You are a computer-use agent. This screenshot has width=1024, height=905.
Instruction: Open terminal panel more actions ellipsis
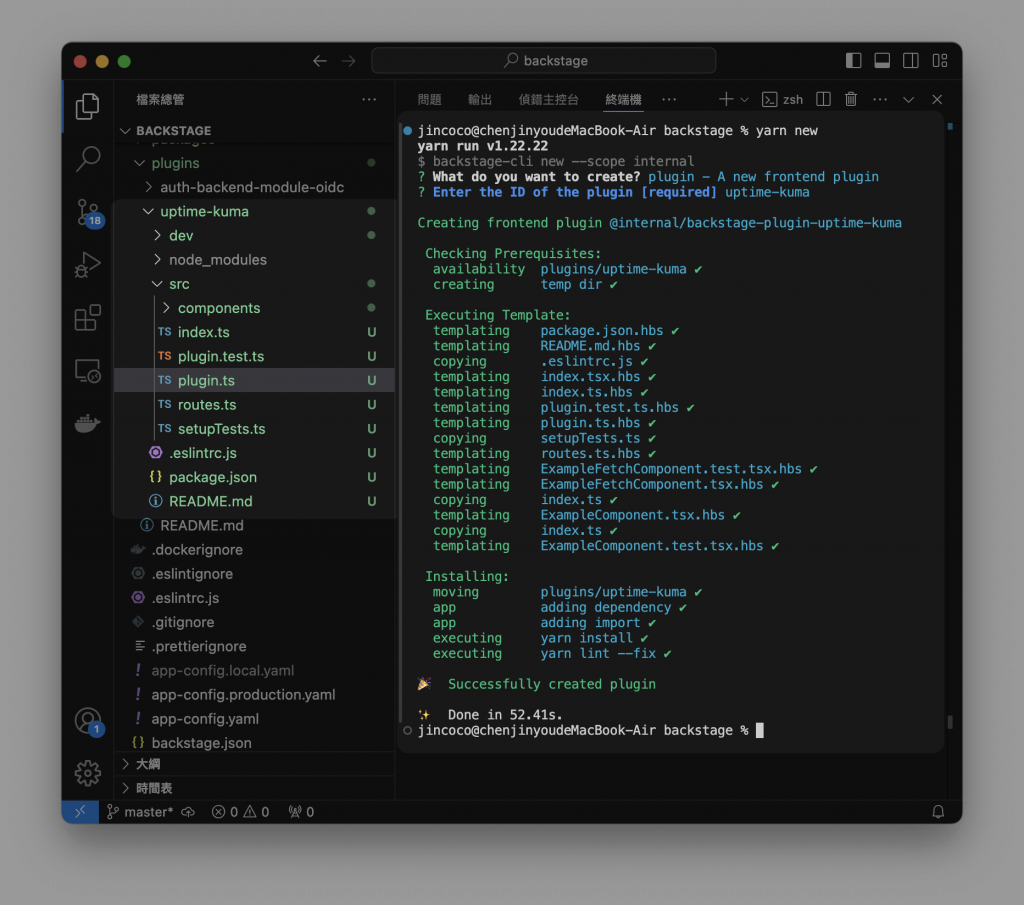click(880, 99)
